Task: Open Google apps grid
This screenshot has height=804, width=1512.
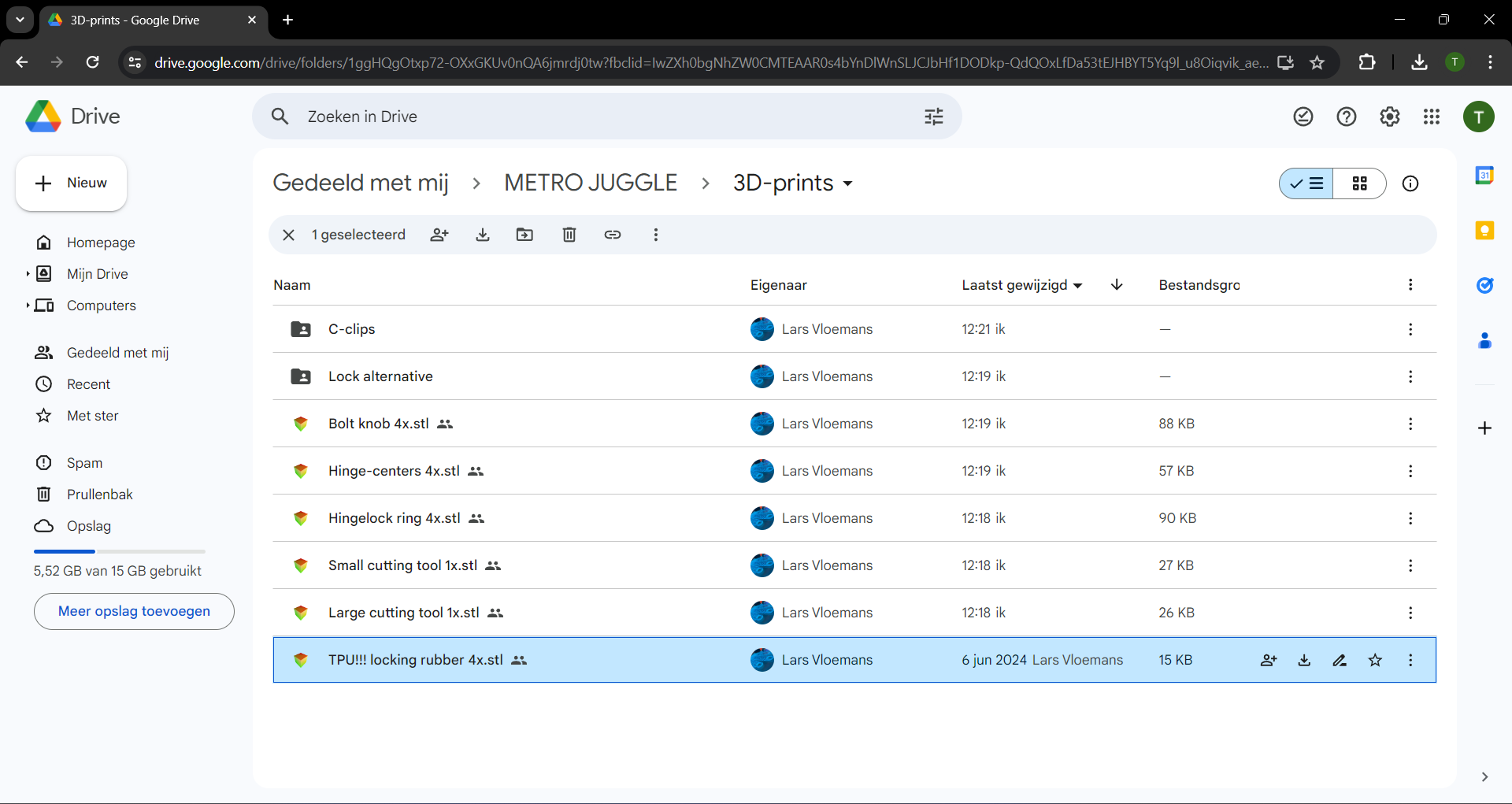Action: pos(1432,117)
